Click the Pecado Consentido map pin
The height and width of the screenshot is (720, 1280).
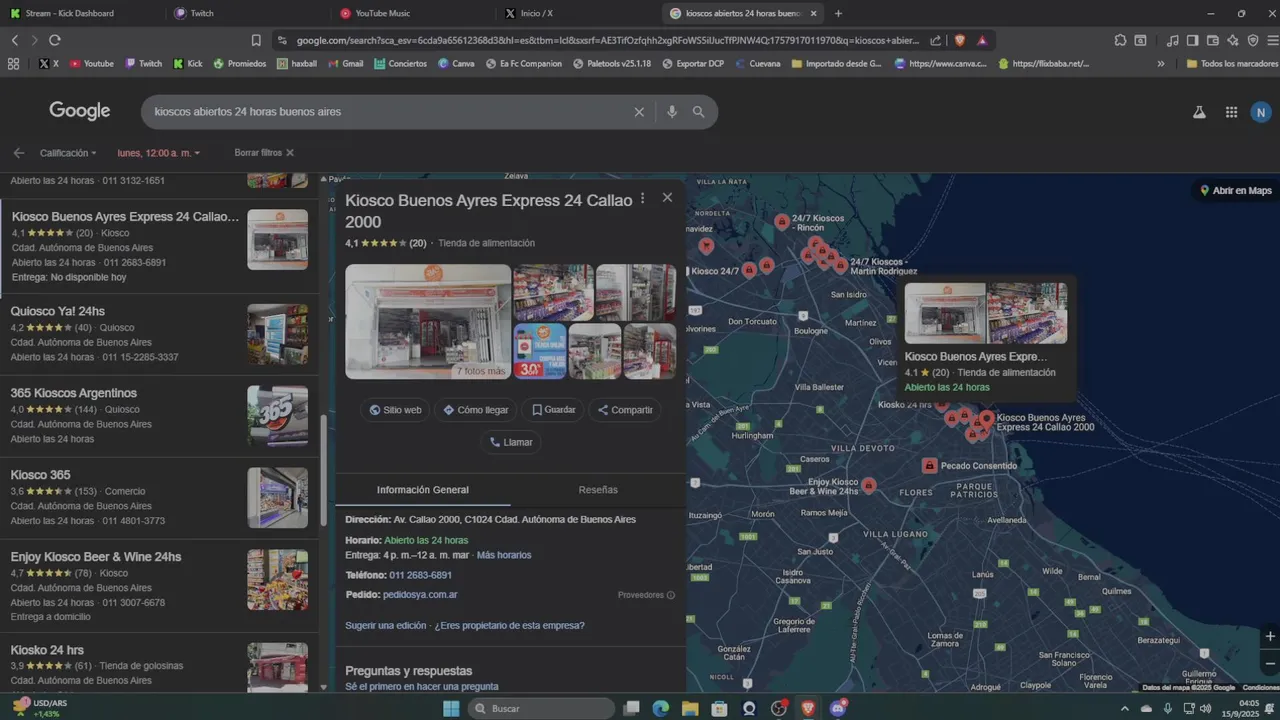click(930, 466)
